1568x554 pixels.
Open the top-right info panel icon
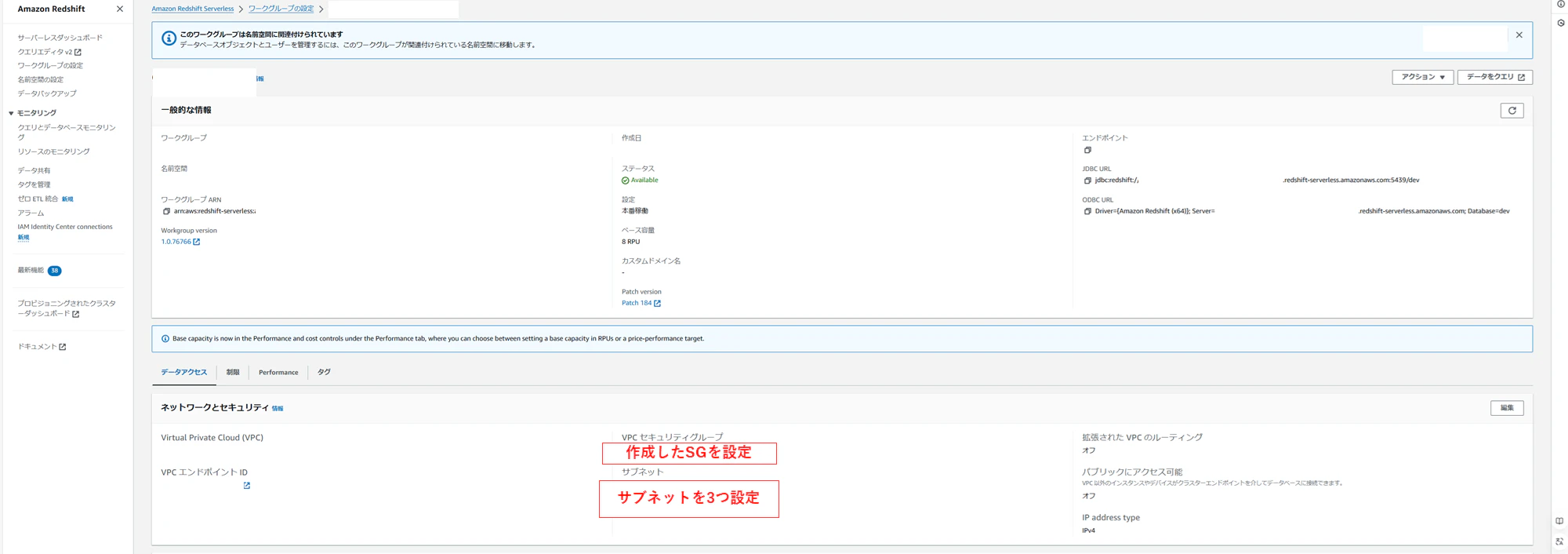click(x=1560, y=4)
